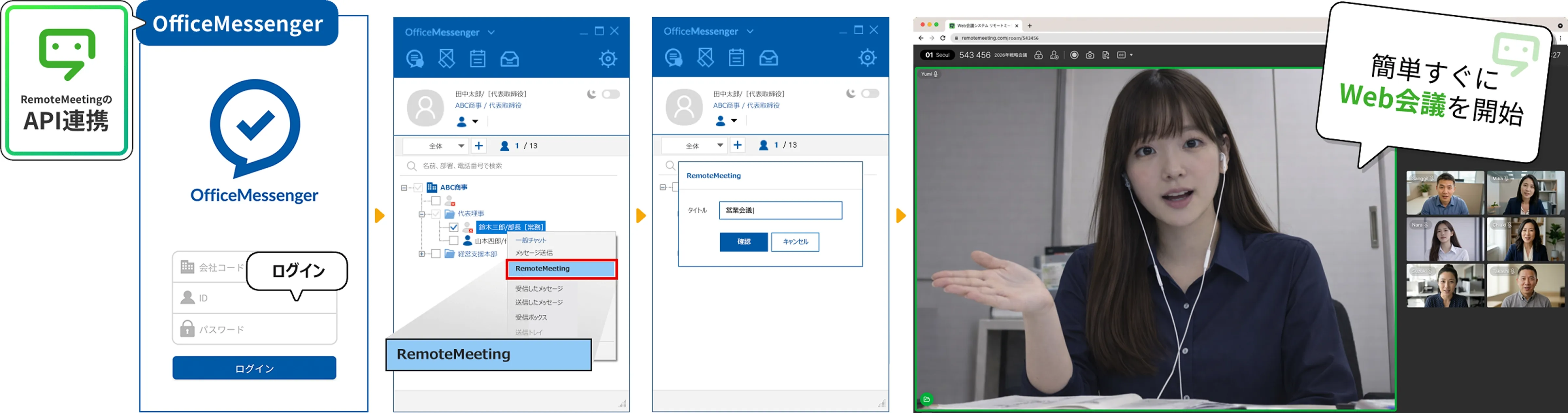Image resolution: width=1568 pixels, height=413 pixels.
Task: Select Sanggil's video thumbnail
Action: point(1445,193)
